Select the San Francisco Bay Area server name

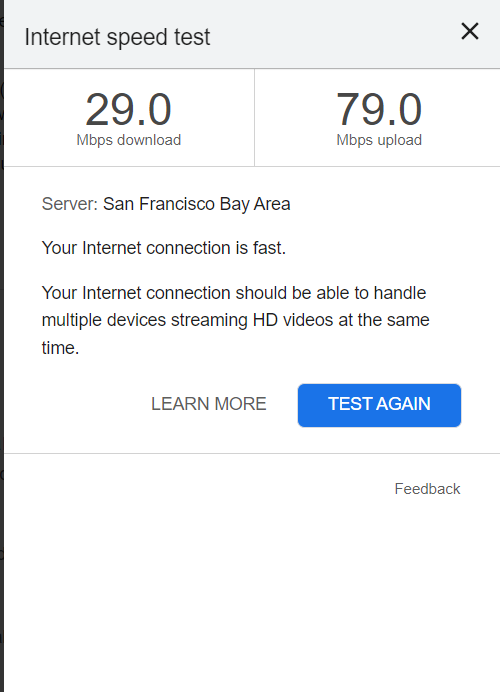tap(196, 204)
